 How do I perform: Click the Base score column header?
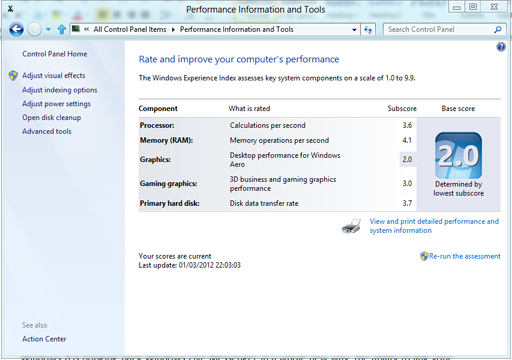[x=458, y=109]
